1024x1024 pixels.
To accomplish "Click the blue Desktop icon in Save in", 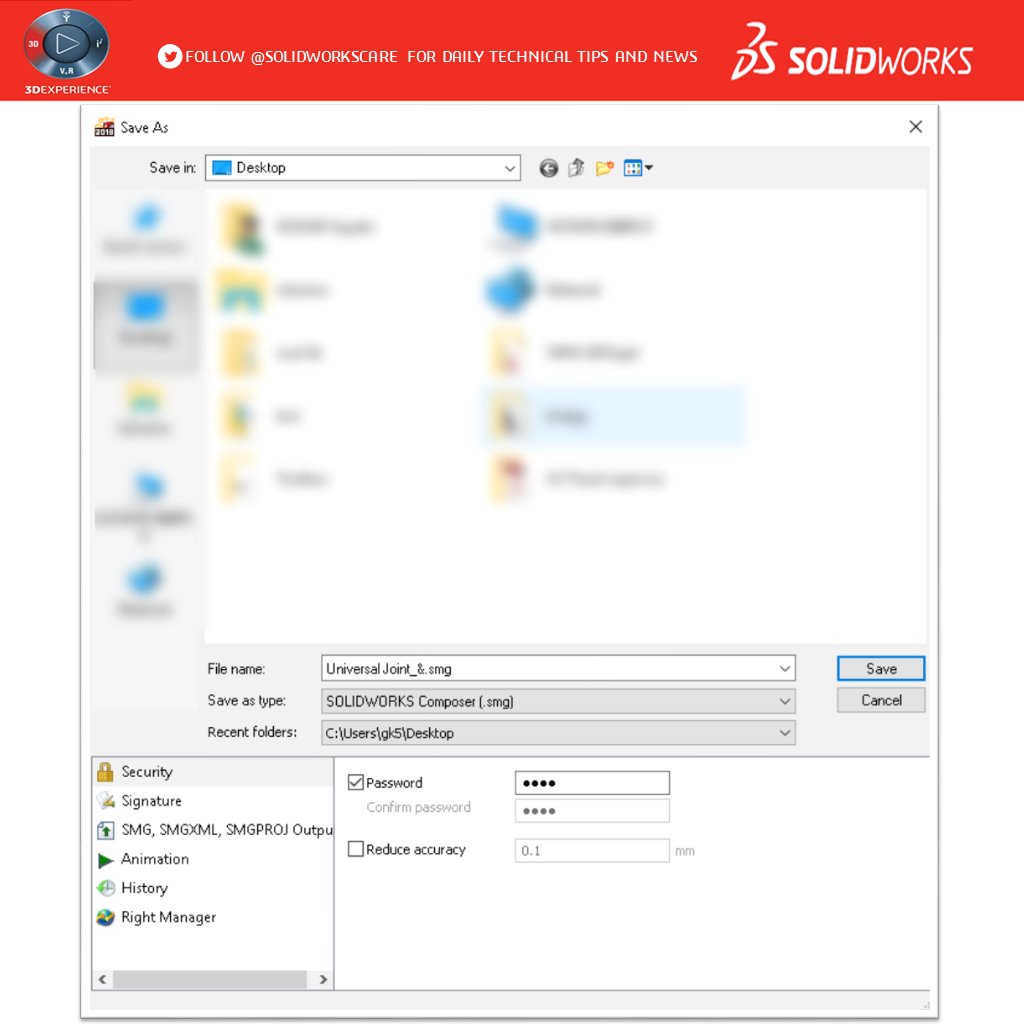I will [x=222, y=168].
